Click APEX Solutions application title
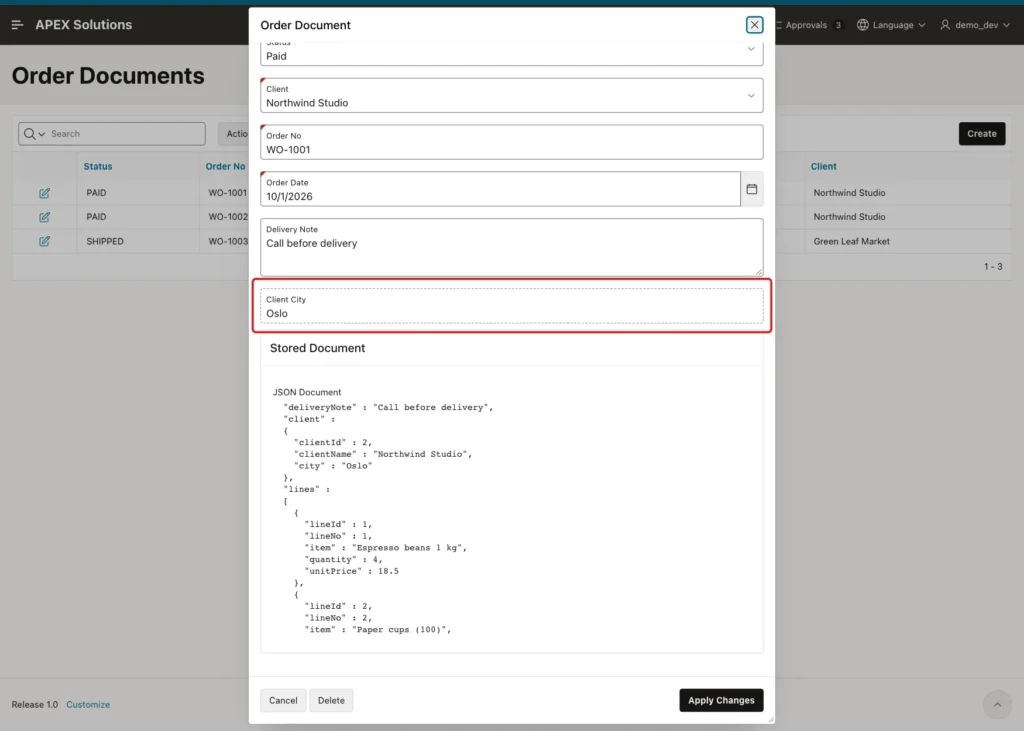 [x=84, y=25]
